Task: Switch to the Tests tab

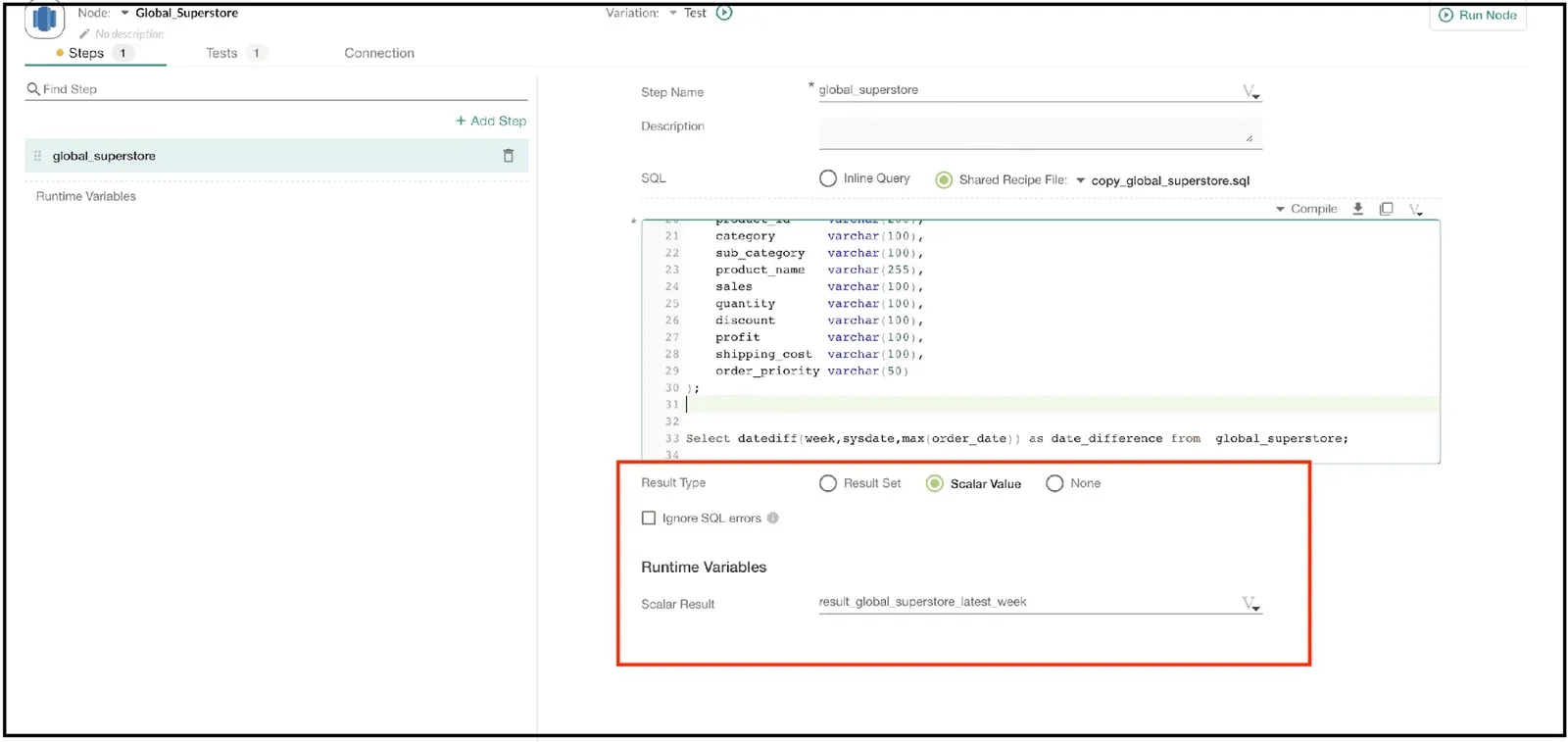Action: (221, 53)
